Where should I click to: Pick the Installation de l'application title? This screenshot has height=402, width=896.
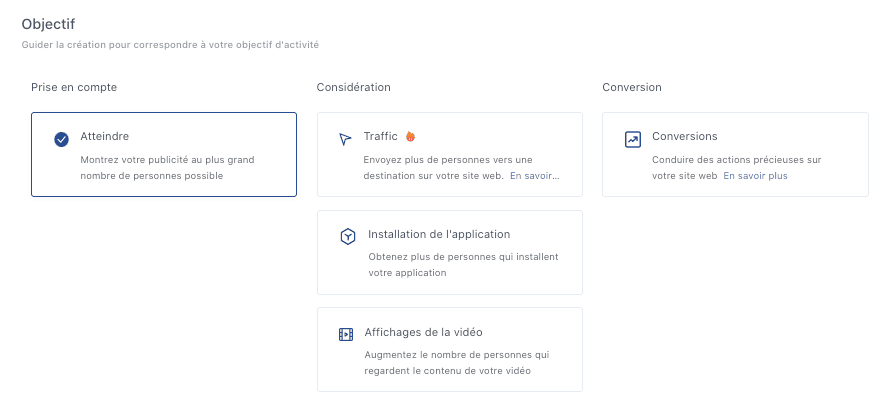point(439,234)
